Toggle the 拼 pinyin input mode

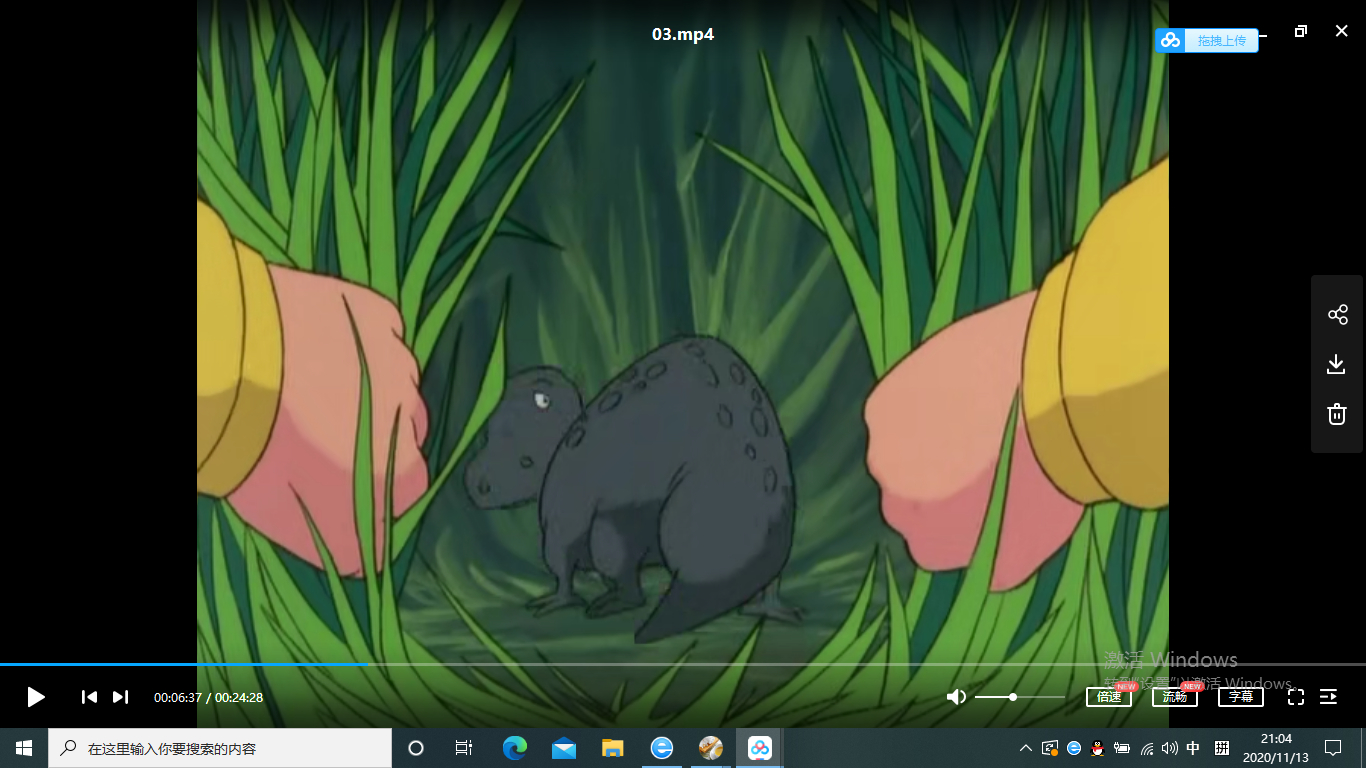coord(1222,748)
